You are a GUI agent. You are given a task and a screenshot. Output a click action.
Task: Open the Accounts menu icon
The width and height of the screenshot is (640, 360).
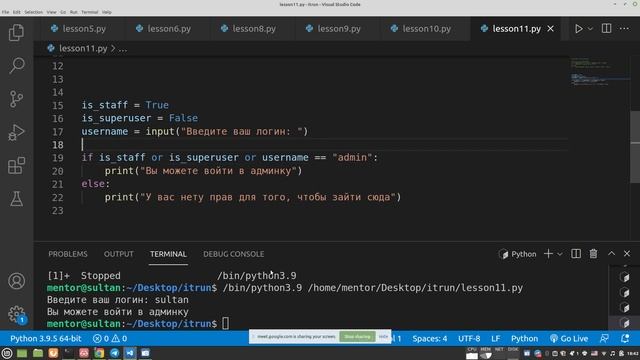tap(16, 281)
